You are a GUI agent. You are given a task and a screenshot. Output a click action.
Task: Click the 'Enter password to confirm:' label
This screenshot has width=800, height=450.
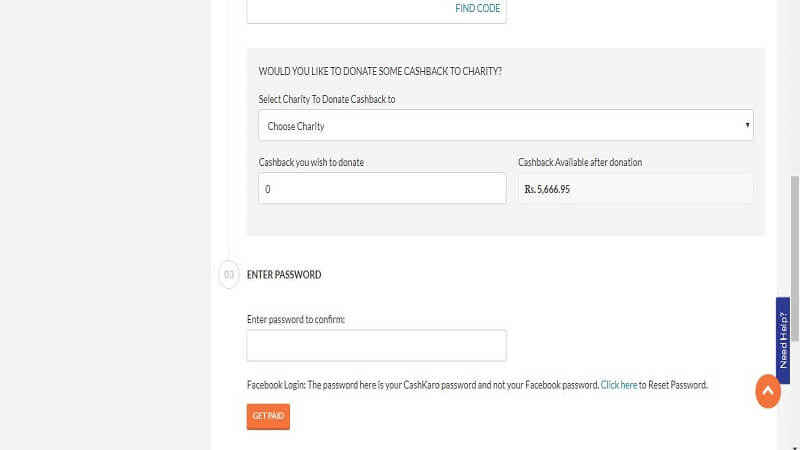295,320
